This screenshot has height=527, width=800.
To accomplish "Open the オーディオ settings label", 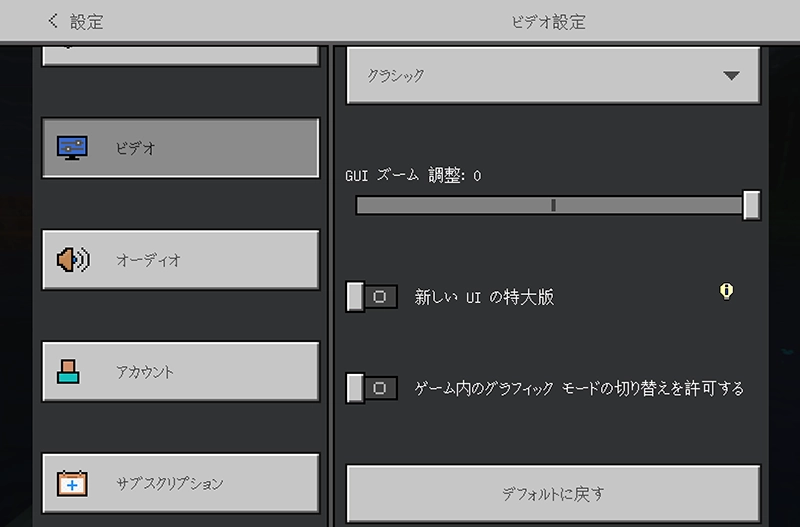I will [148, 260].
